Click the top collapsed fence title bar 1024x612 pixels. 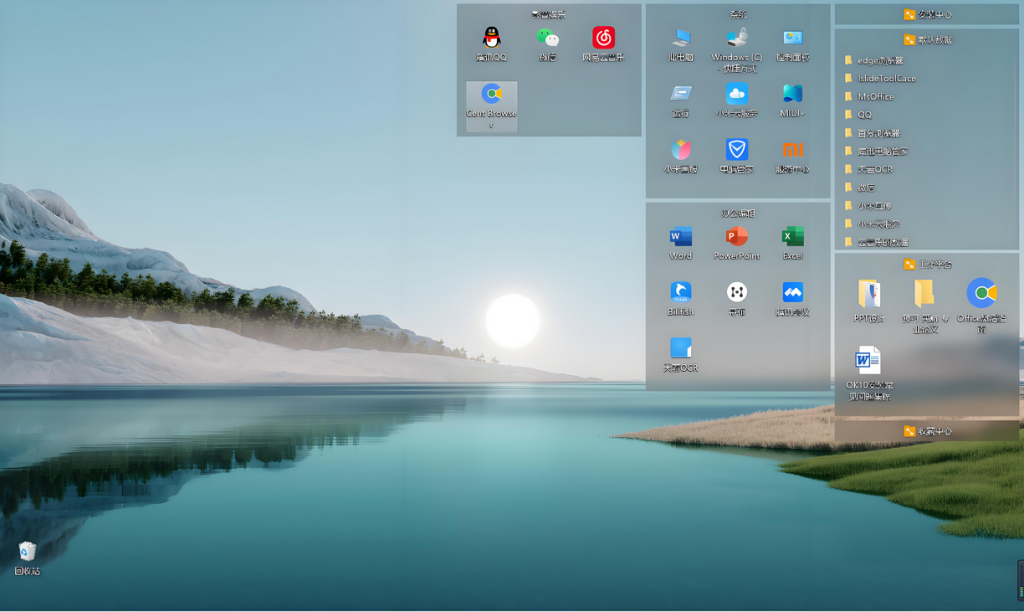(927, 14)
